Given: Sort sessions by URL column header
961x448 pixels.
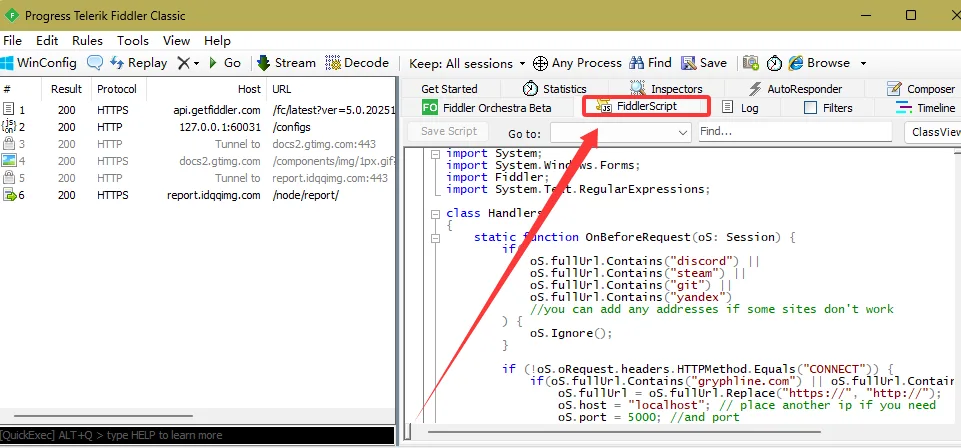Looking at the screenshot, I should (x=331, y=89).
